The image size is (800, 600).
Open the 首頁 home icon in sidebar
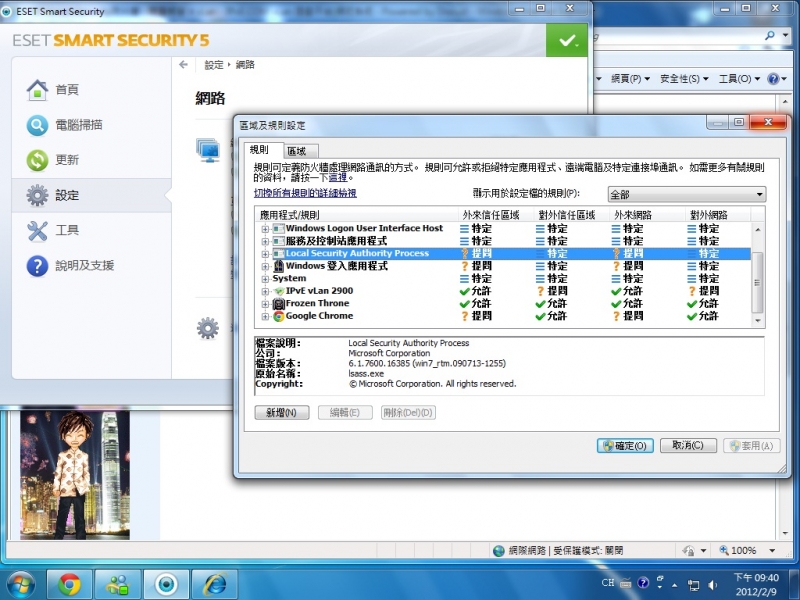37,90
